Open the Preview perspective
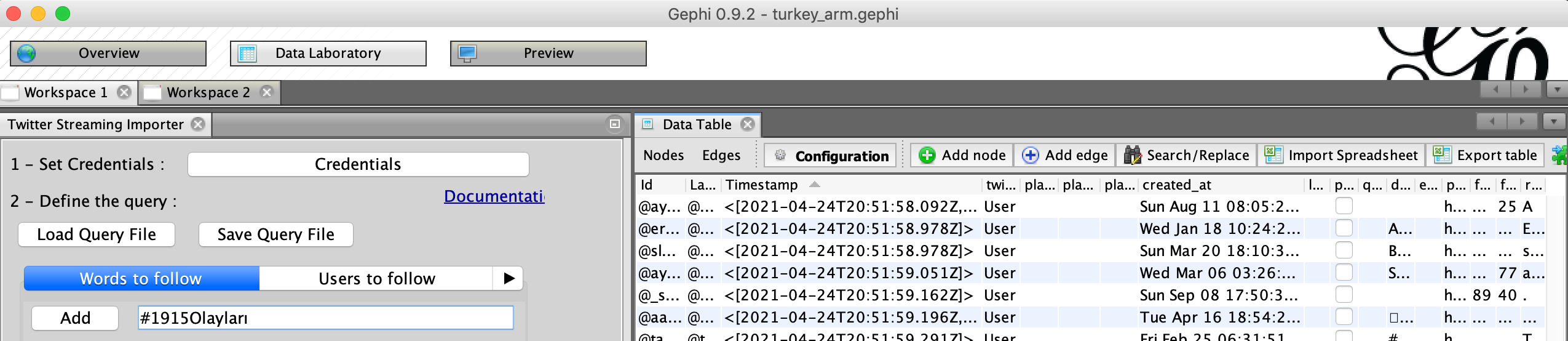 tap(548, 54)
